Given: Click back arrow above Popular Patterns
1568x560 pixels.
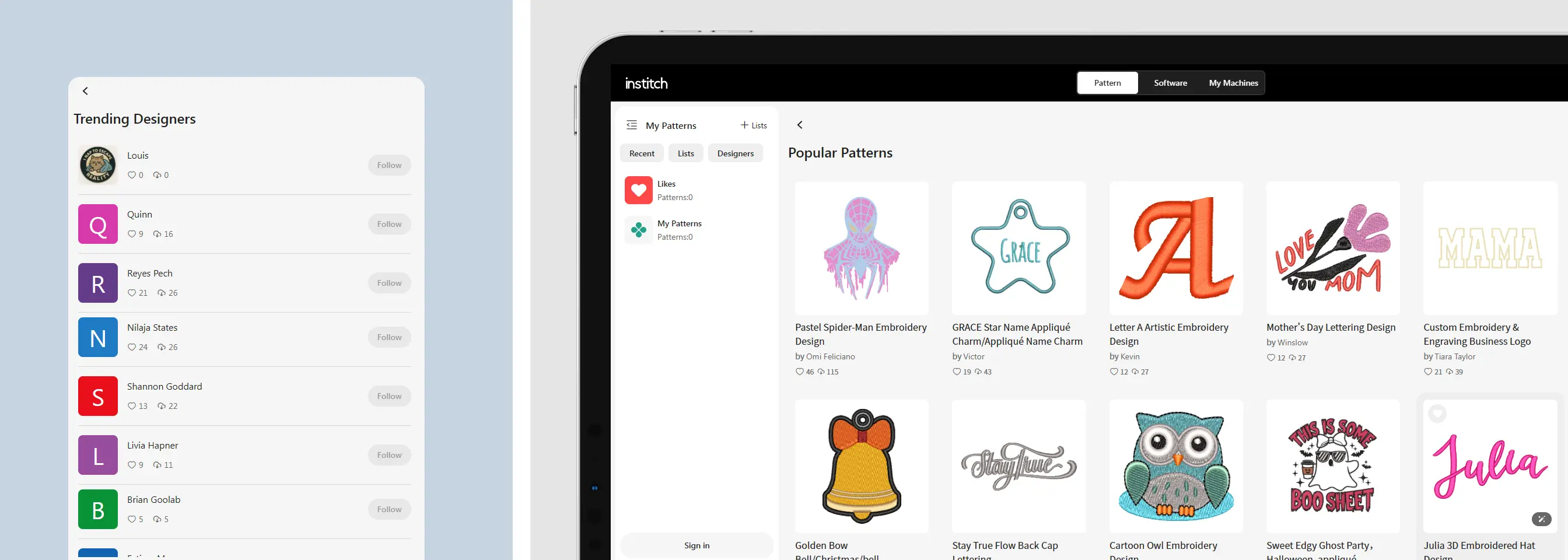Looking at the screenshot, I should 800,125.
